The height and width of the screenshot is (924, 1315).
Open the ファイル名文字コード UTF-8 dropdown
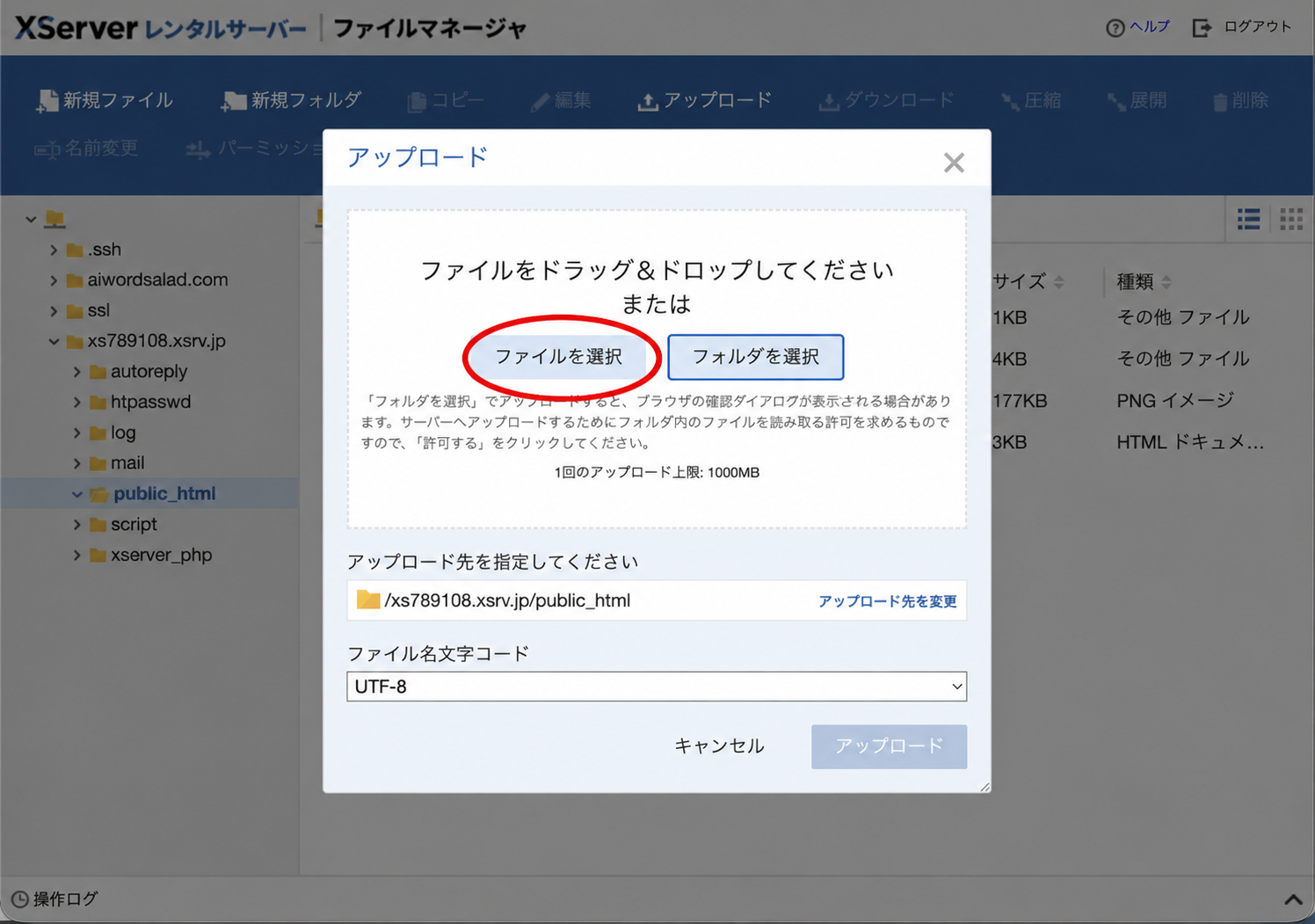tap(657, 687)
